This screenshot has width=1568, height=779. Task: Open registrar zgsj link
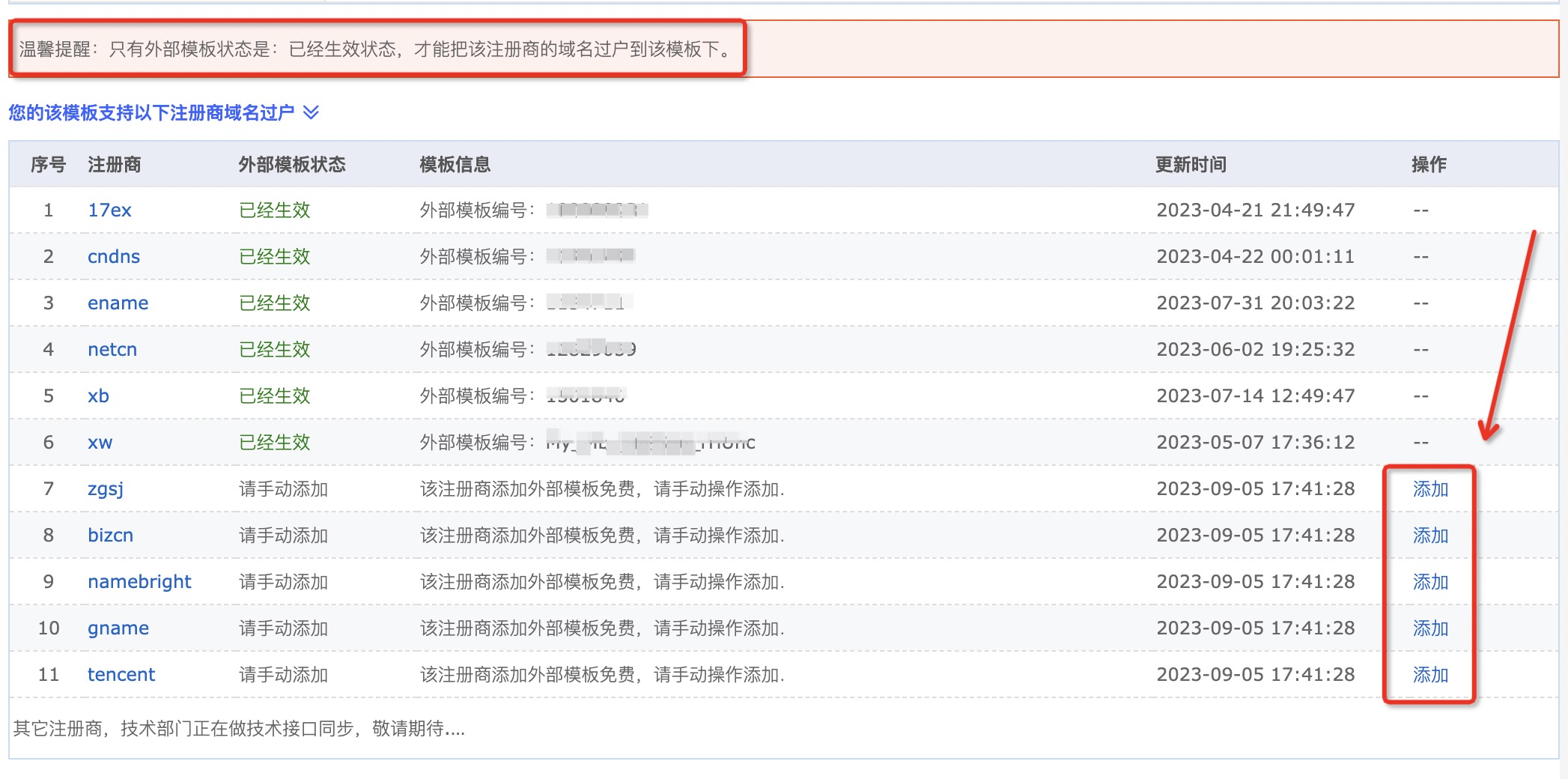point(106,489)
